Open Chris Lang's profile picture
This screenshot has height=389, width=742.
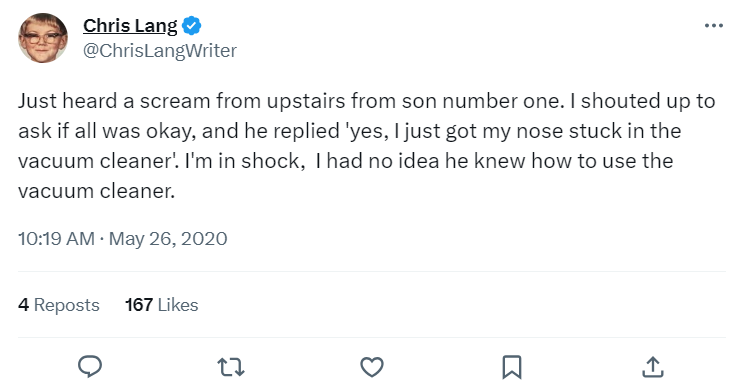pyautogui.click(x=43, y=38)
